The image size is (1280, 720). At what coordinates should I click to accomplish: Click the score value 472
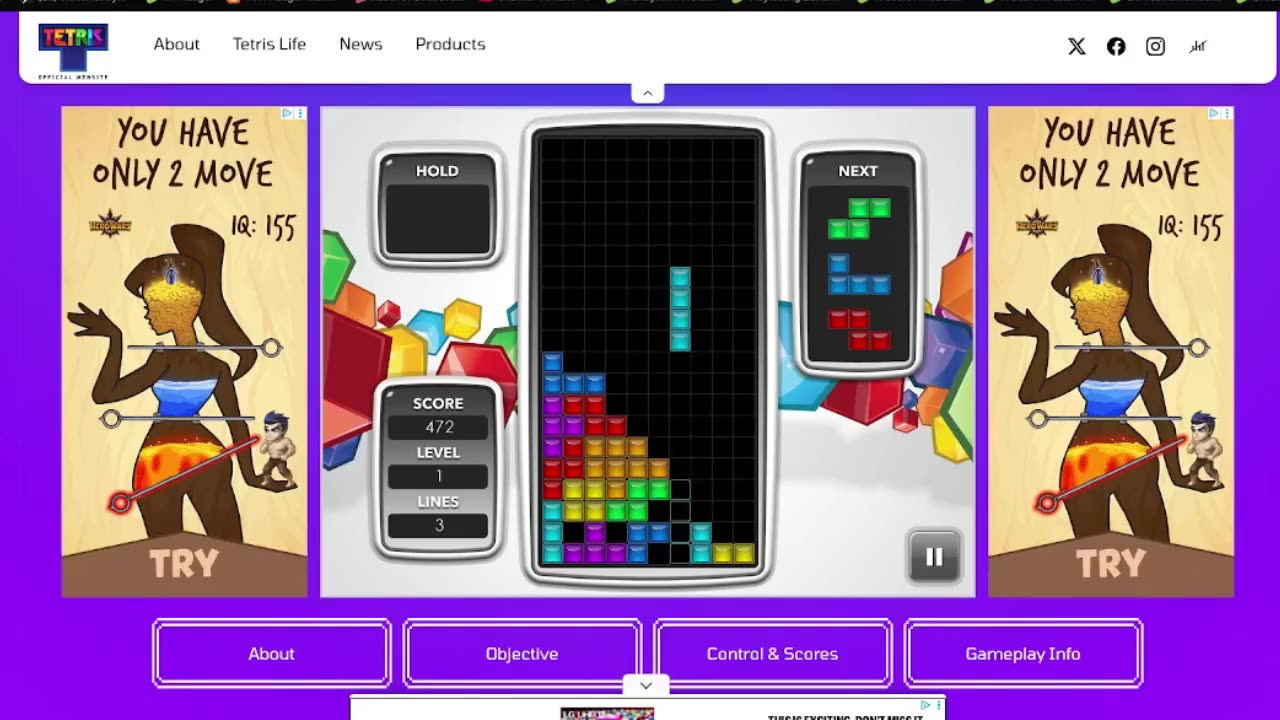pyautogui.click(x=438, y=427)
